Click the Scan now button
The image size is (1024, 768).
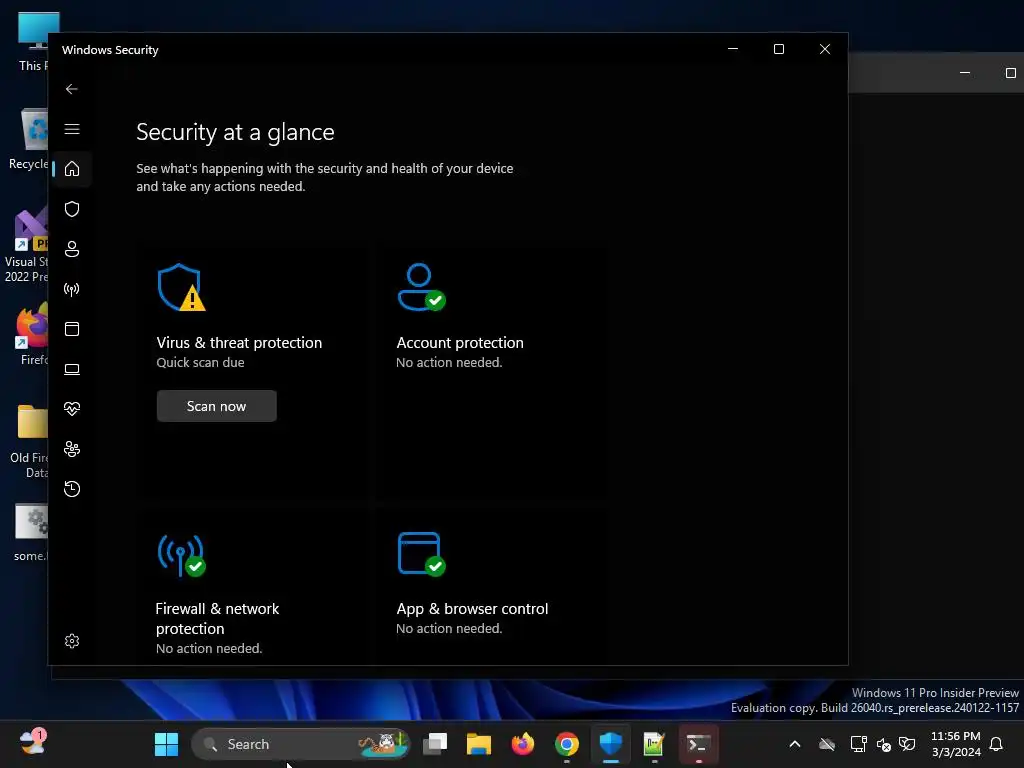216,406
